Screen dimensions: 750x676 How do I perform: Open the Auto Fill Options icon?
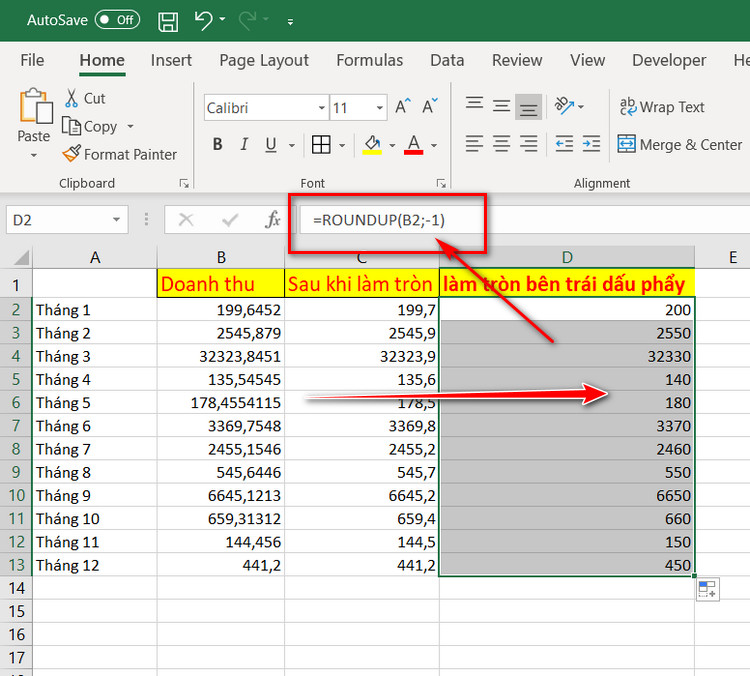coord(707,589)
